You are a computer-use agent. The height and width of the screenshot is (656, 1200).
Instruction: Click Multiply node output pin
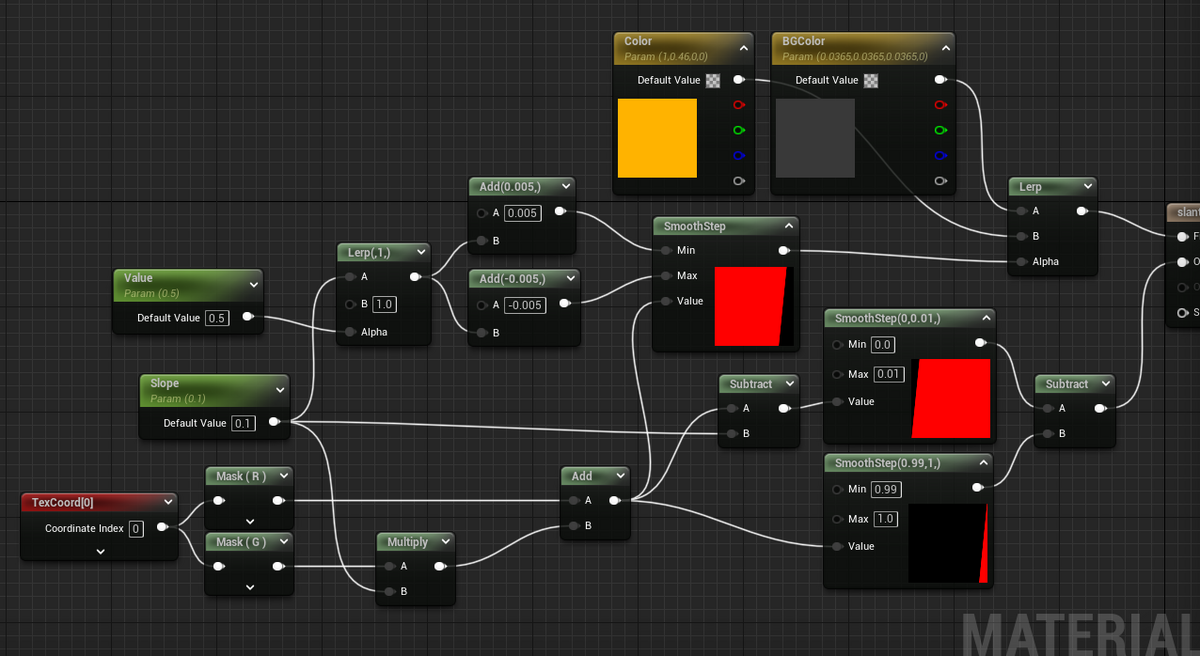point(440,566)
